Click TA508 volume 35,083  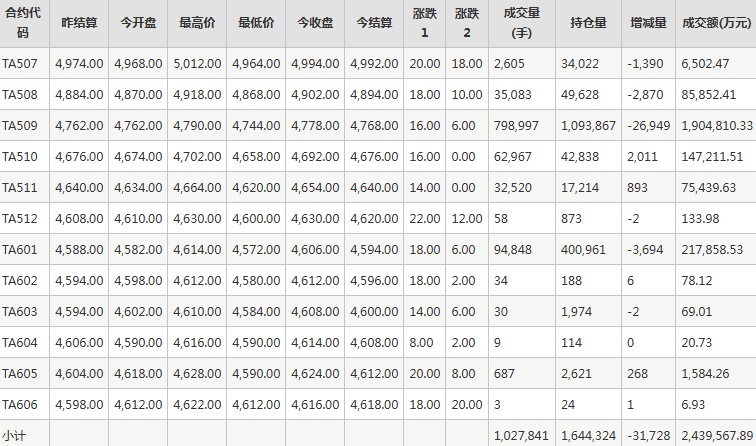pyautogui.click(x=513, y=95)
